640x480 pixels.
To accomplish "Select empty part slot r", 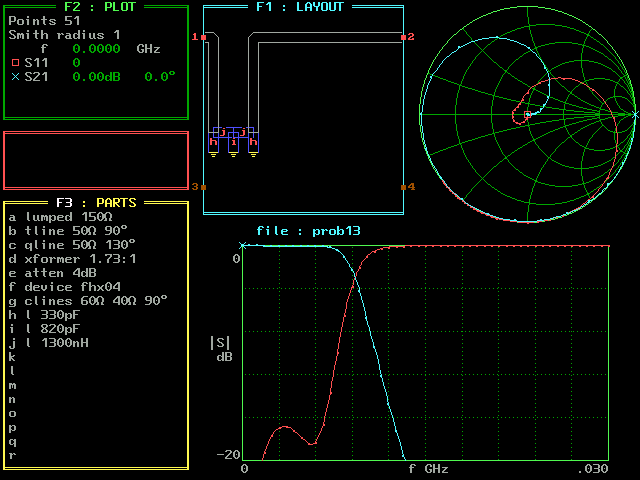I will (12, 455).
